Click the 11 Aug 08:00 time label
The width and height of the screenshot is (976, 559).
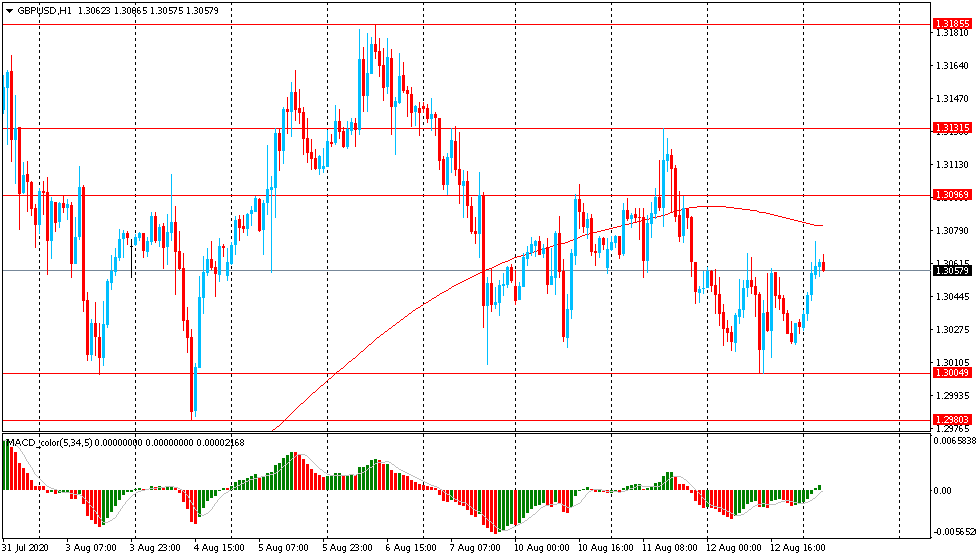click(x=670, y=548)
